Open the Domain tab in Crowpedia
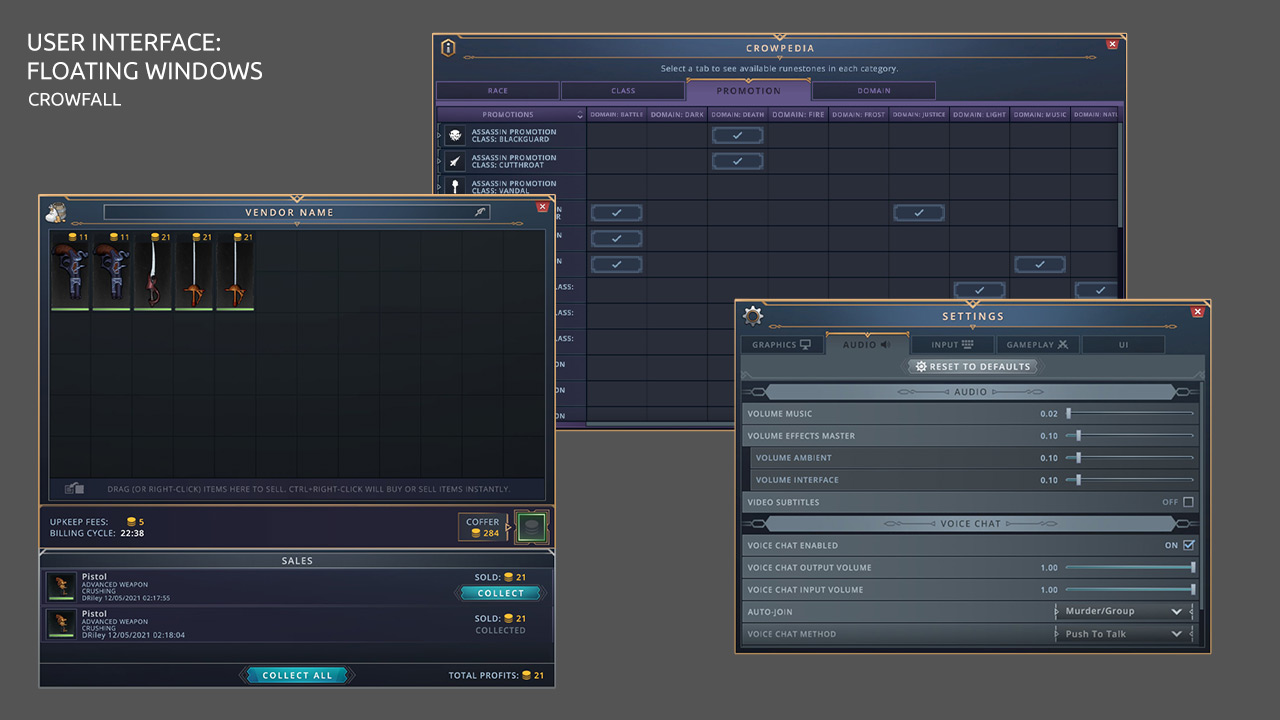 (874, 91)
